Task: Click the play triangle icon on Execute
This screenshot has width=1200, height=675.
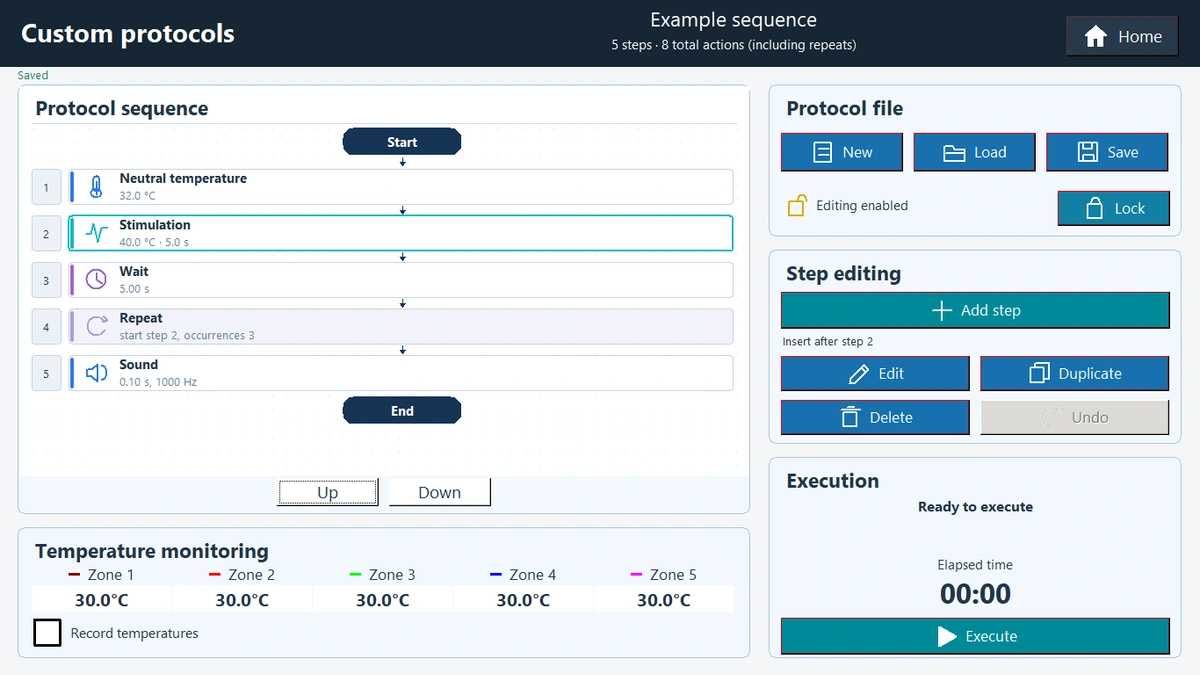Action: pyautogui.click(x=946, y=636)
